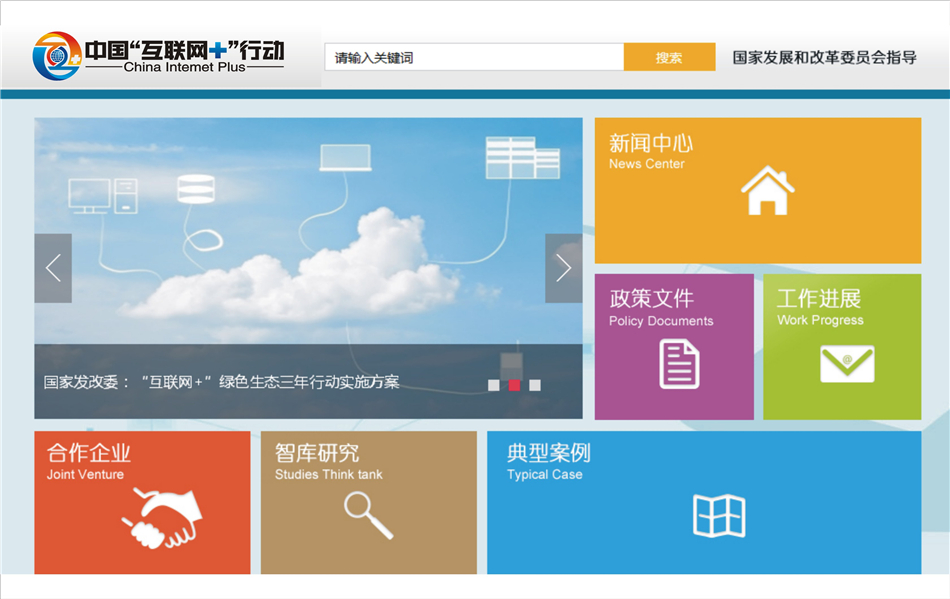Screen dimensions: 950x599
Task: Click the Think tank magnifier icon
Action: click(x=368, y=515)
